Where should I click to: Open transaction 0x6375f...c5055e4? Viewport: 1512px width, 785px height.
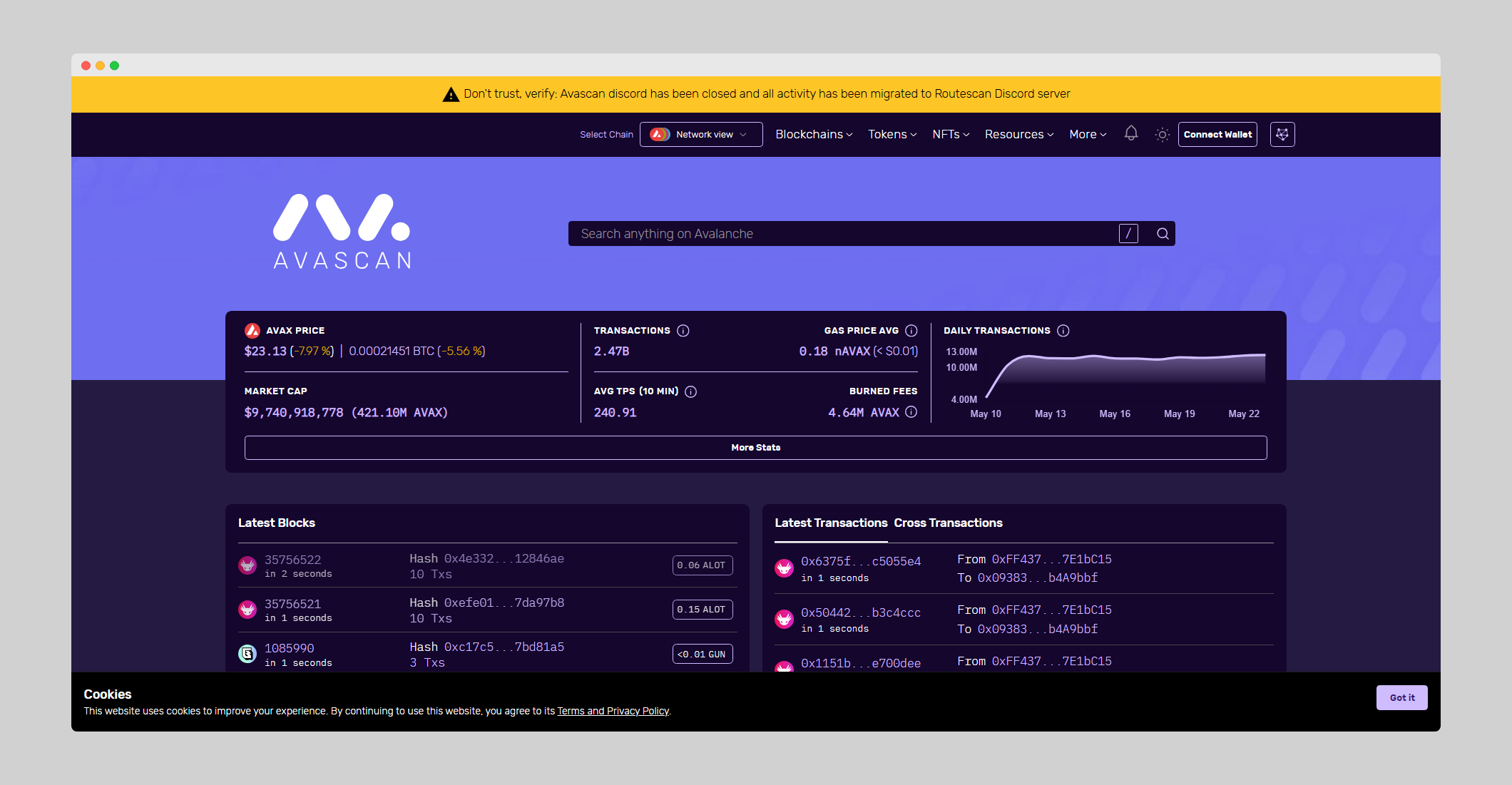pos(861,561)
